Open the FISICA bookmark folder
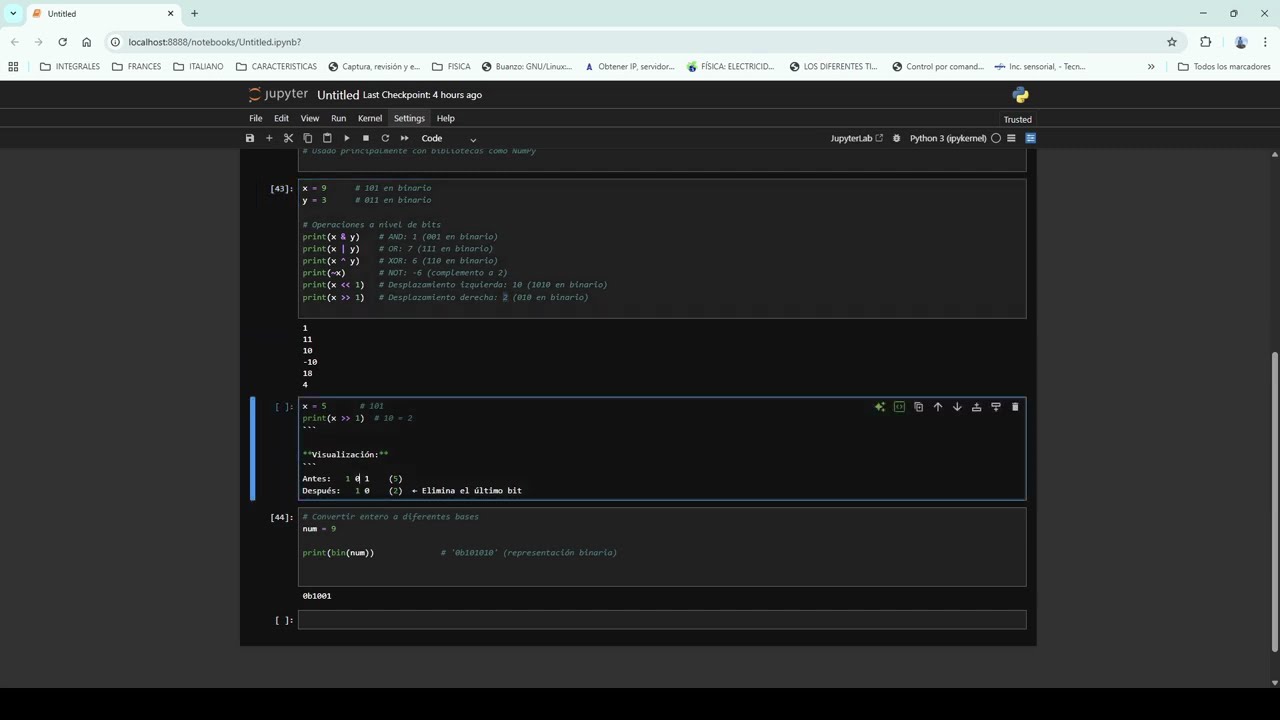 451,67
